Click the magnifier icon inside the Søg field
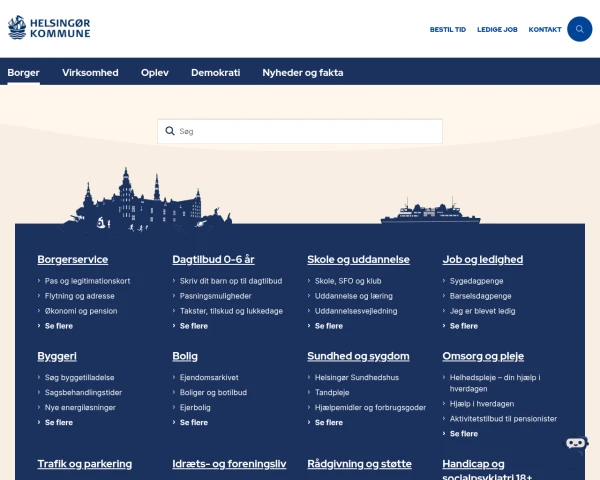600x480 pixels. [x=170, y=131]
